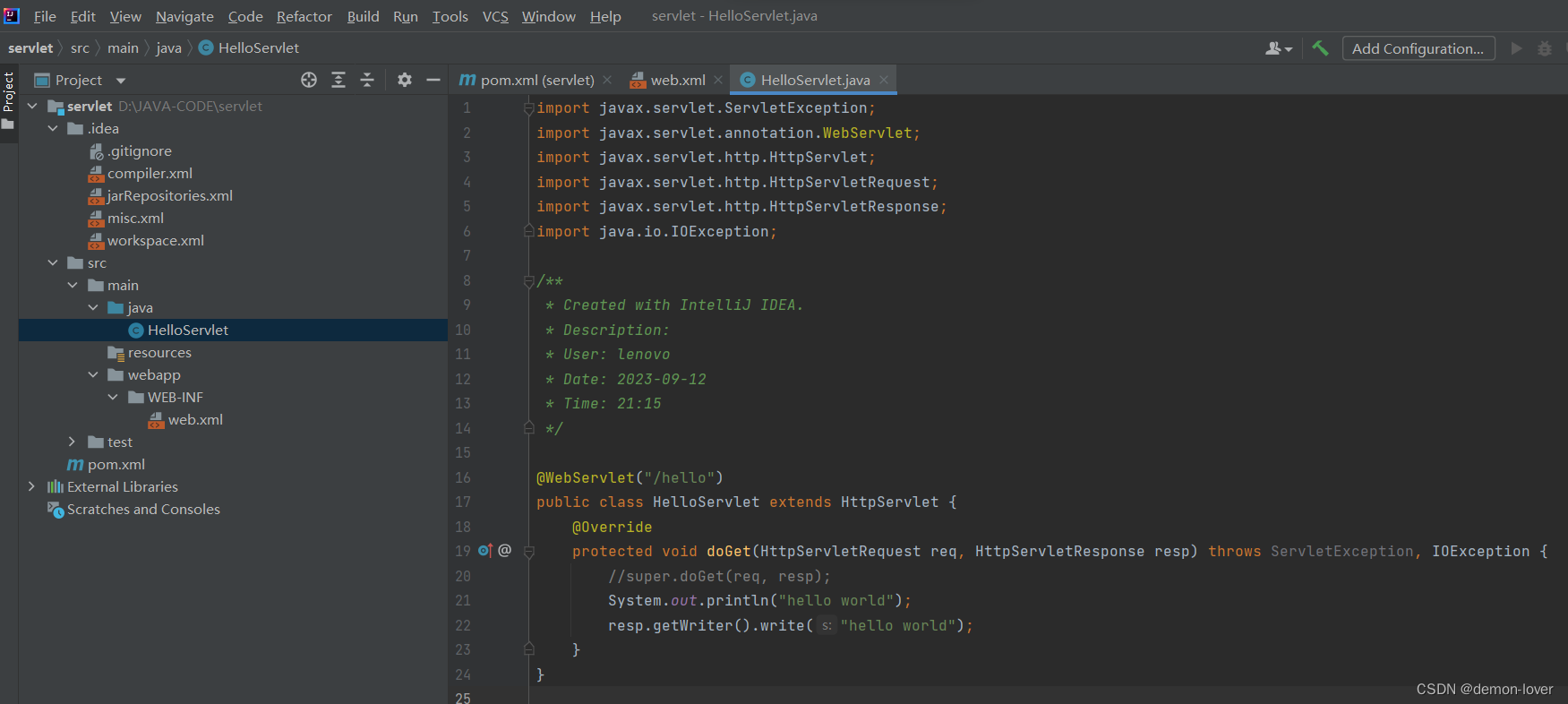Open the View menu
Screen dimensions: 1568x704
[125, 16]
